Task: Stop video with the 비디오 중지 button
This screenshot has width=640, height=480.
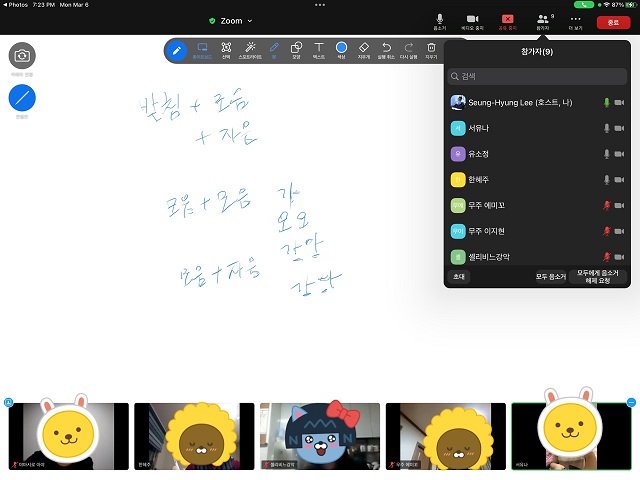Action: click(x=472, y=22)
